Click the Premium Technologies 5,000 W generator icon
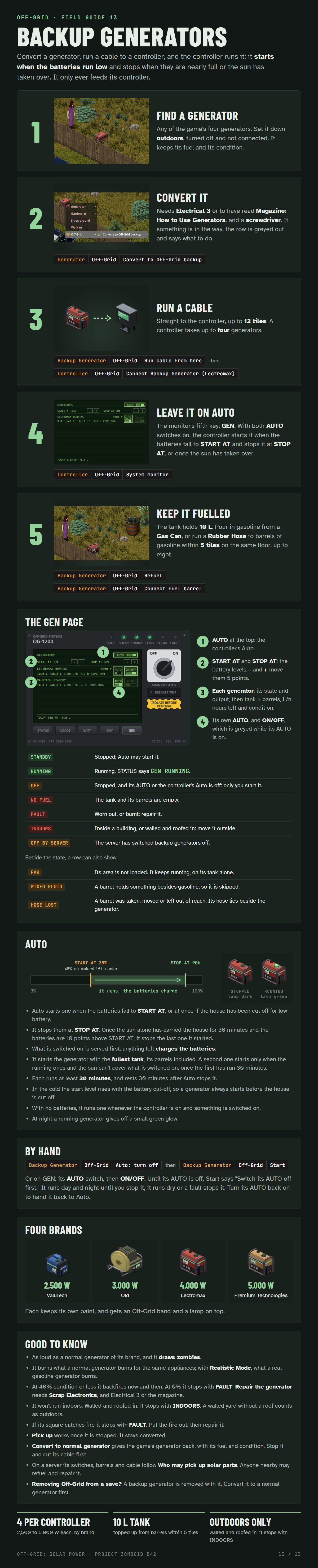The width and height of the screenshot is (318, 1568). (x=261, y=1262)
